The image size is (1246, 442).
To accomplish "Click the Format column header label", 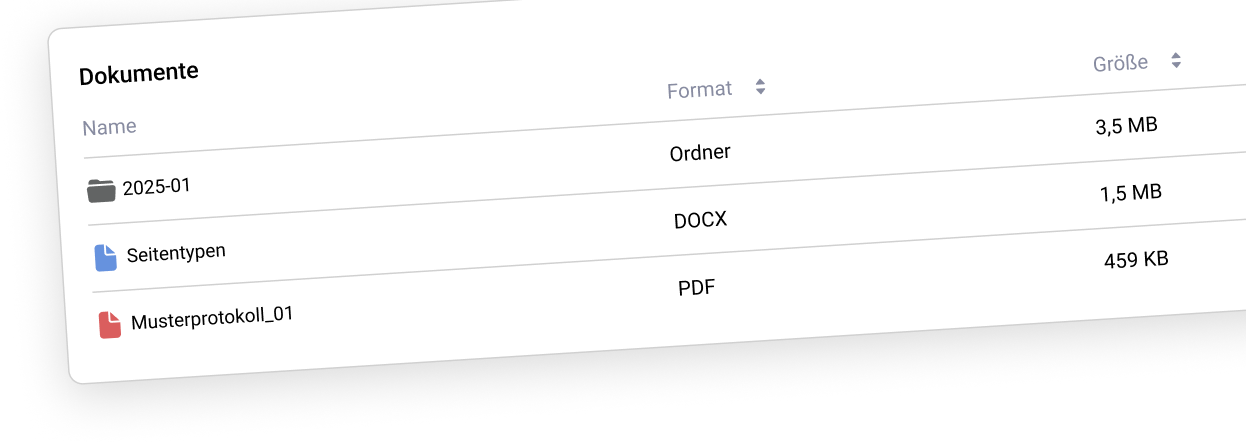I will 700,90.
